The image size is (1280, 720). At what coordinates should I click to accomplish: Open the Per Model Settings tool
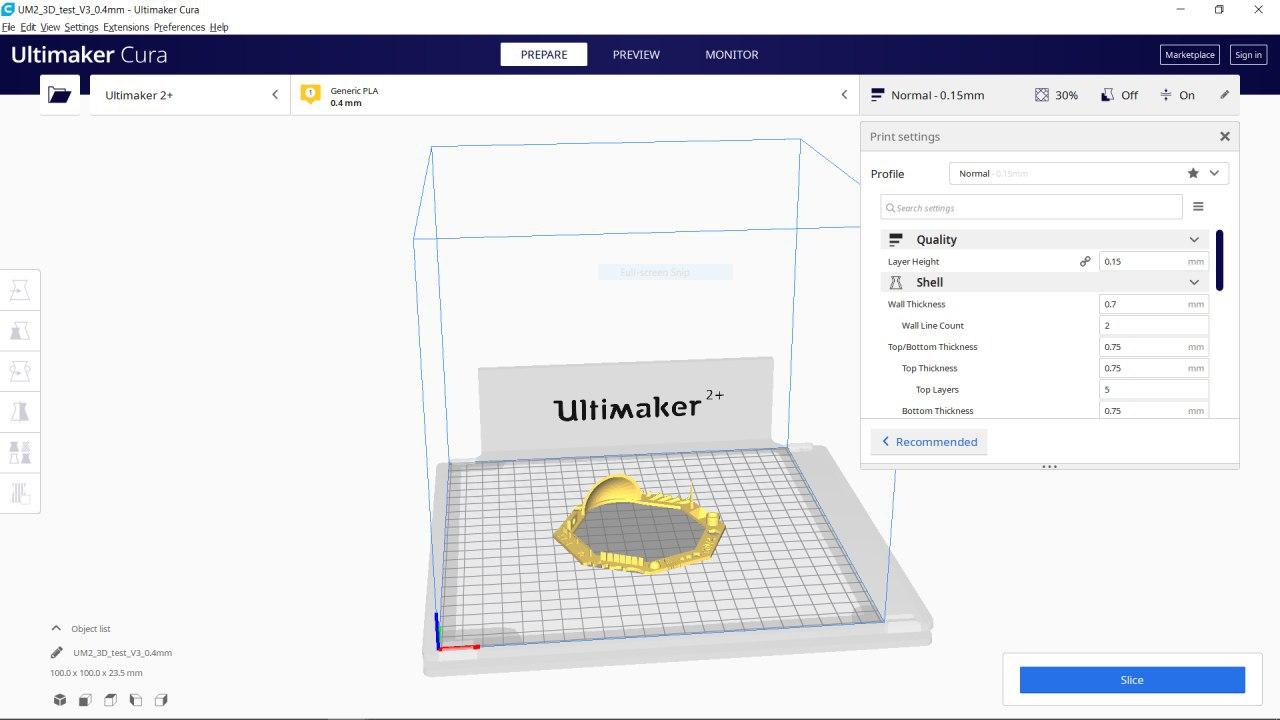(x=20, y=452)
